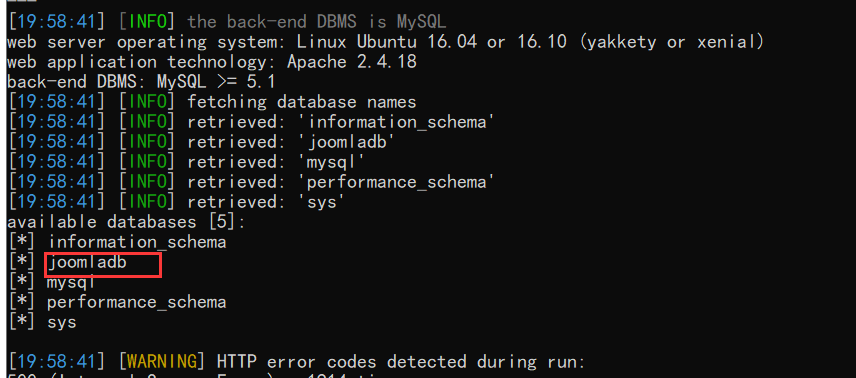Click 'the back-end DBMS is MySQL' message
Viewport: 856px width, 378px height.
[x=317, y=22]
